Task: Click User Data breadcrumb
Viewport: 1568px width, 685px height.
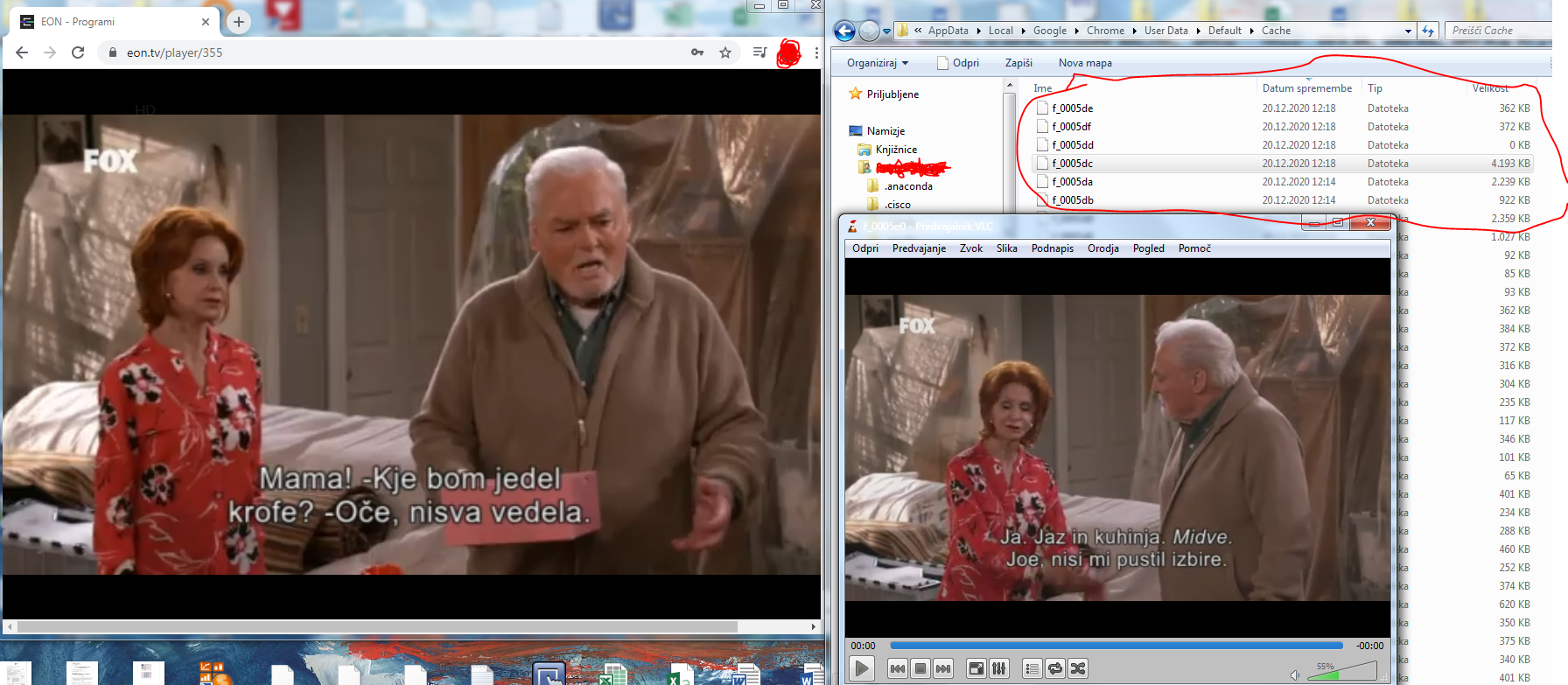Action: (1166, 31)
